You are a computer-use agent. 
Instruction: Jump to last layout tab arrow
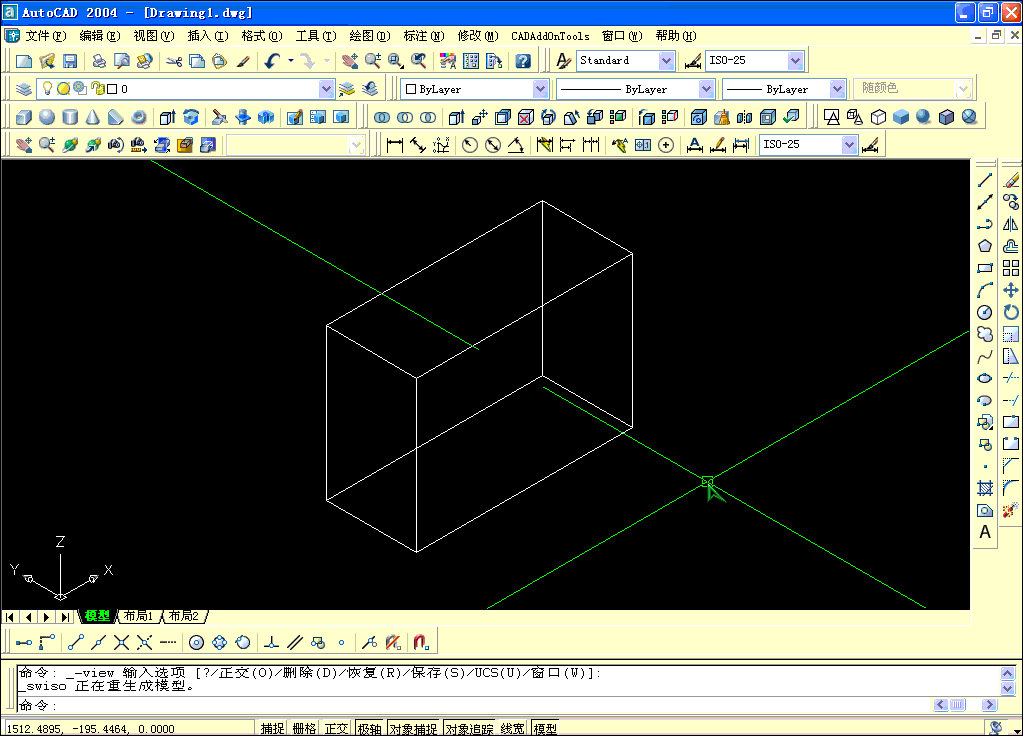(x=65, y=617)
